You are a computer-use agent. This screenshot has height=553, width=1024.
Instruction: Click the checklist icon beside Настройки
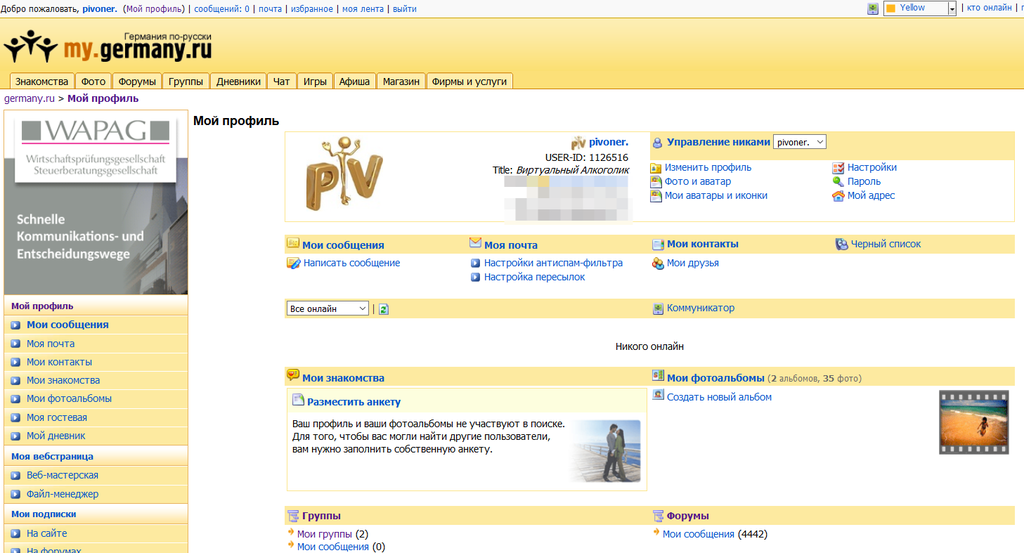click(838, 168)
